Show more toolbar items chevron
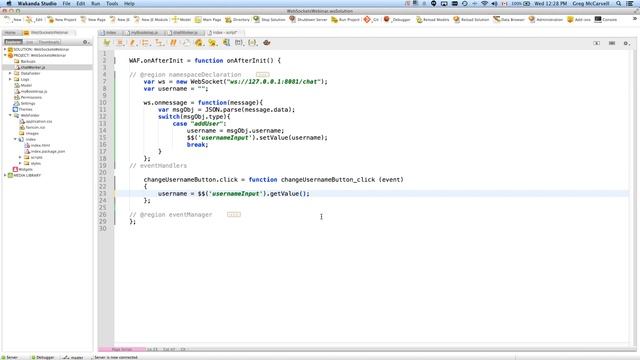Viewport: 640px width, 360px height. 635,19
